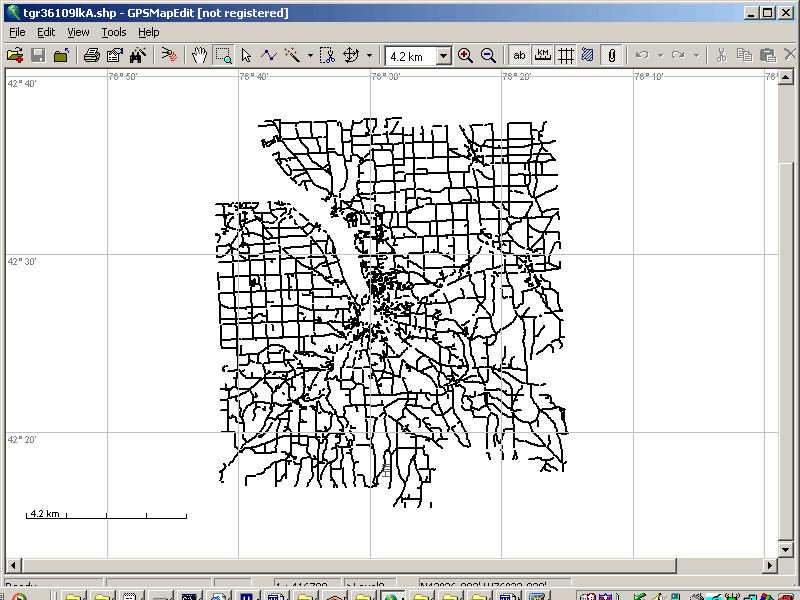The image size is (800, 600).
Task: Select the zoom rectangle tool
Action: point(222,55)
